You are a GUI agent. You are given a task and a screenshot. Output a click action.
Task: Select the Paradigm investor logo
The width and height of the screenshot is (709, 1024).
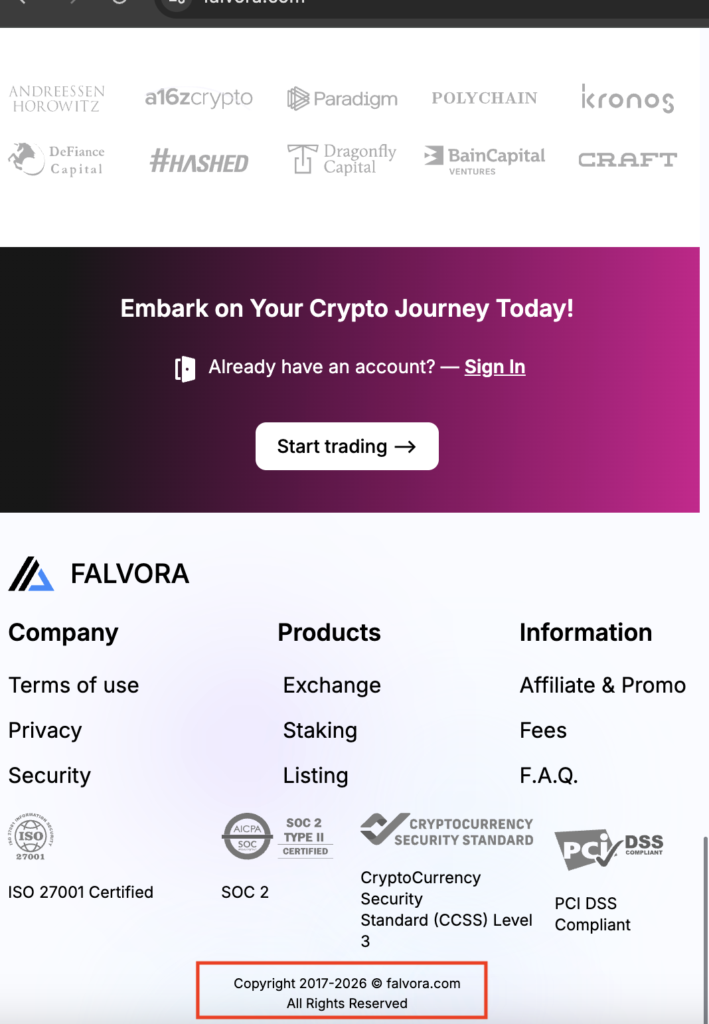[x=343, y=99]
